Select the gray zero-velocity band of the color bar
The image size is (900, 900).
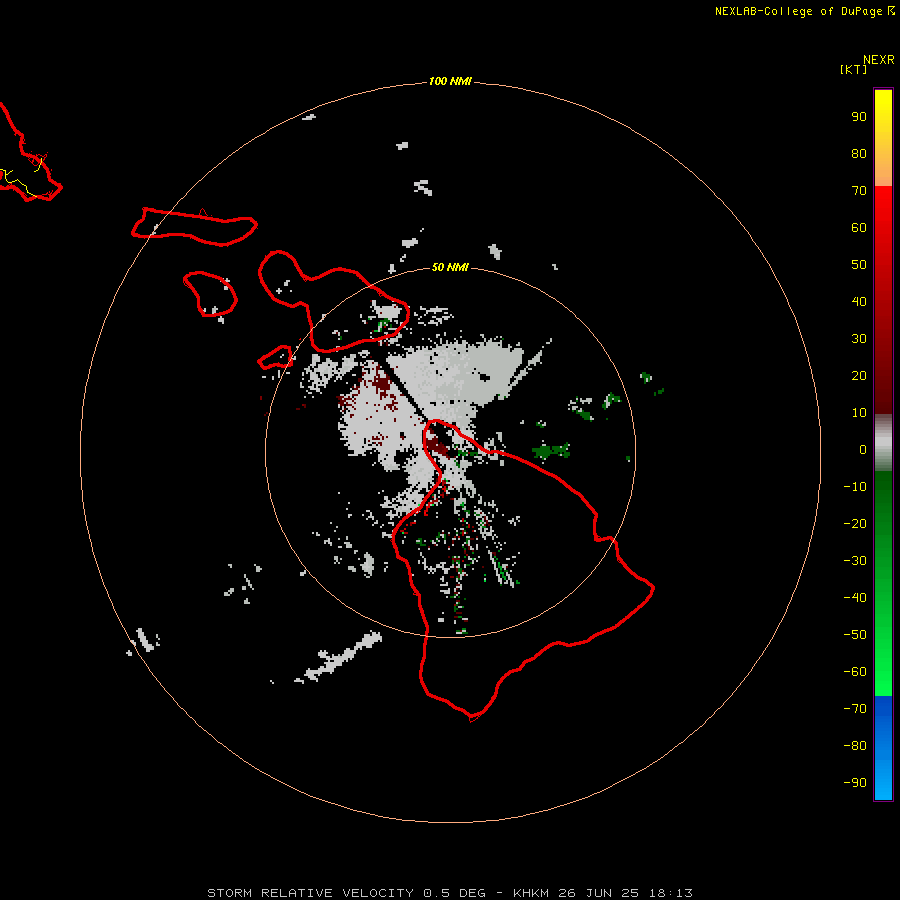[x=883, y=443]
